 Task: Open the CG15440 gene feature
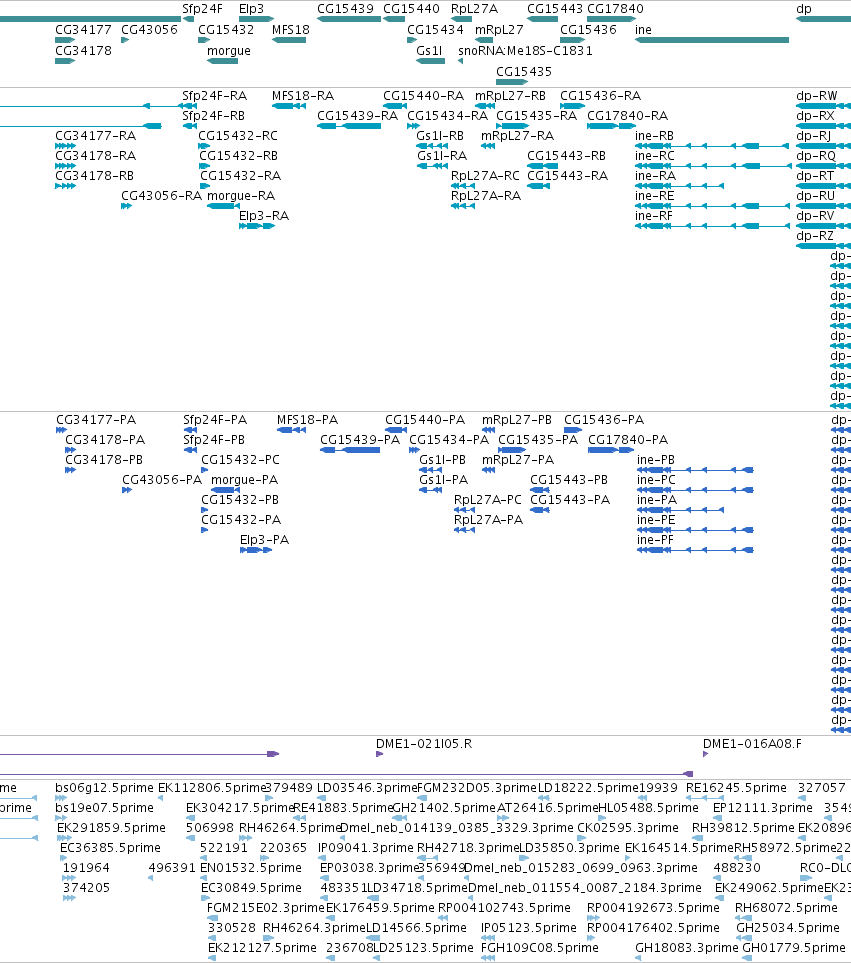394,20
